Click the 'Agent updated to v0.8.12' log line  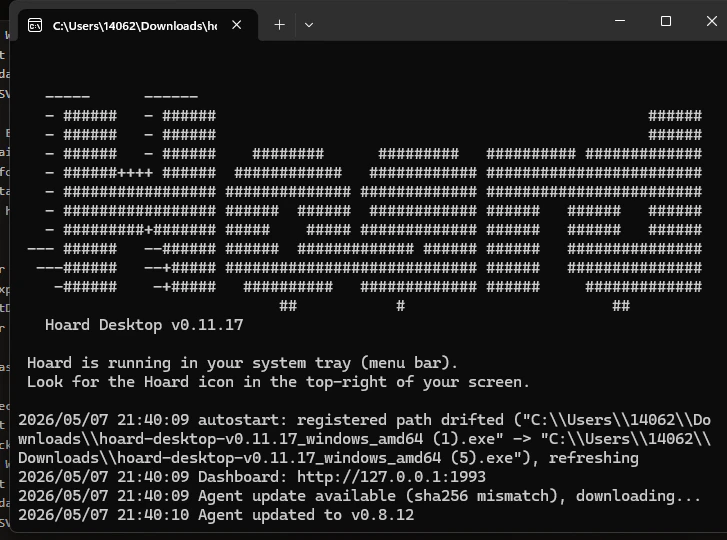[x=216, y=515]
